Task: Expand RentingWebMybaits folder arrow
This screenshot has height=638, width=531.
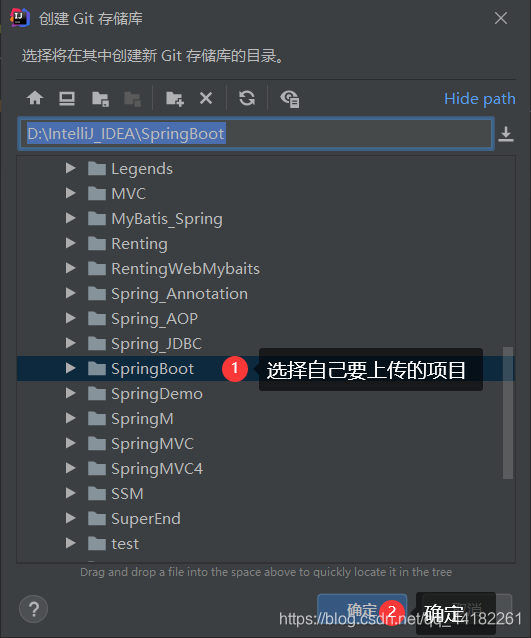Action: [71, 268]
